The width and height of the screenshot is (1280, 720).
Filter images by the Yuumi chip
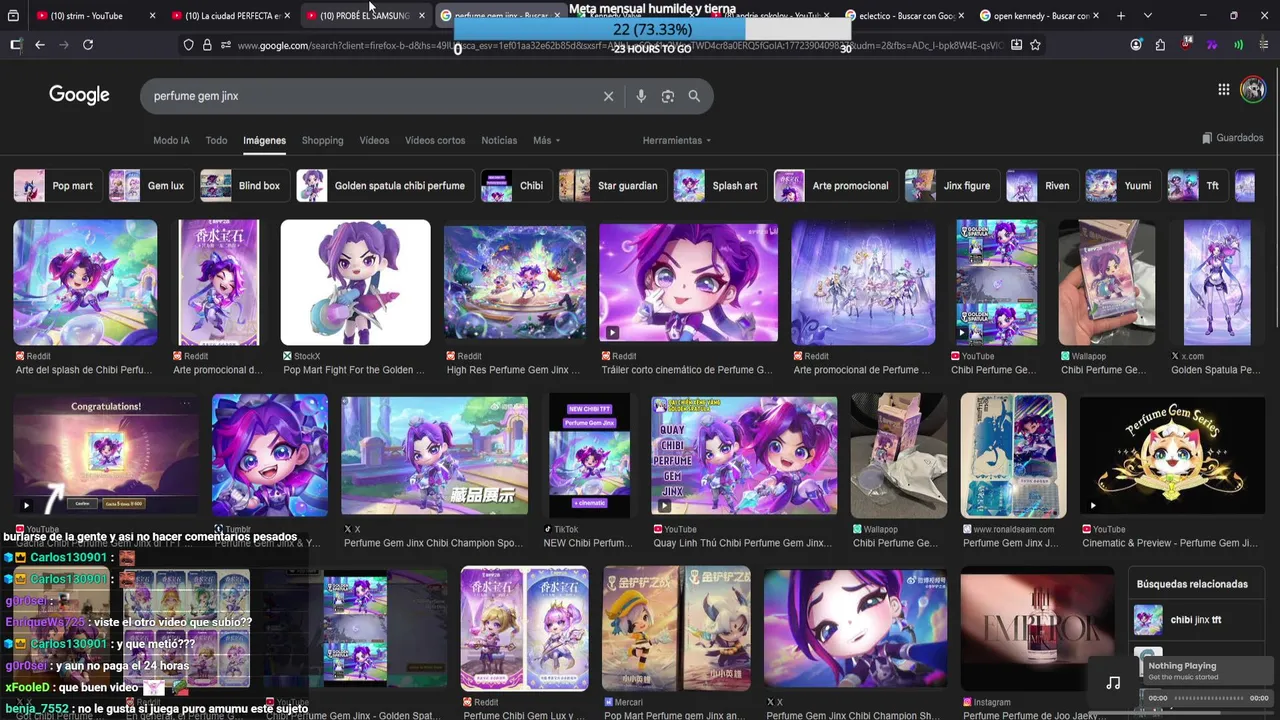(x=1122, y=186)
